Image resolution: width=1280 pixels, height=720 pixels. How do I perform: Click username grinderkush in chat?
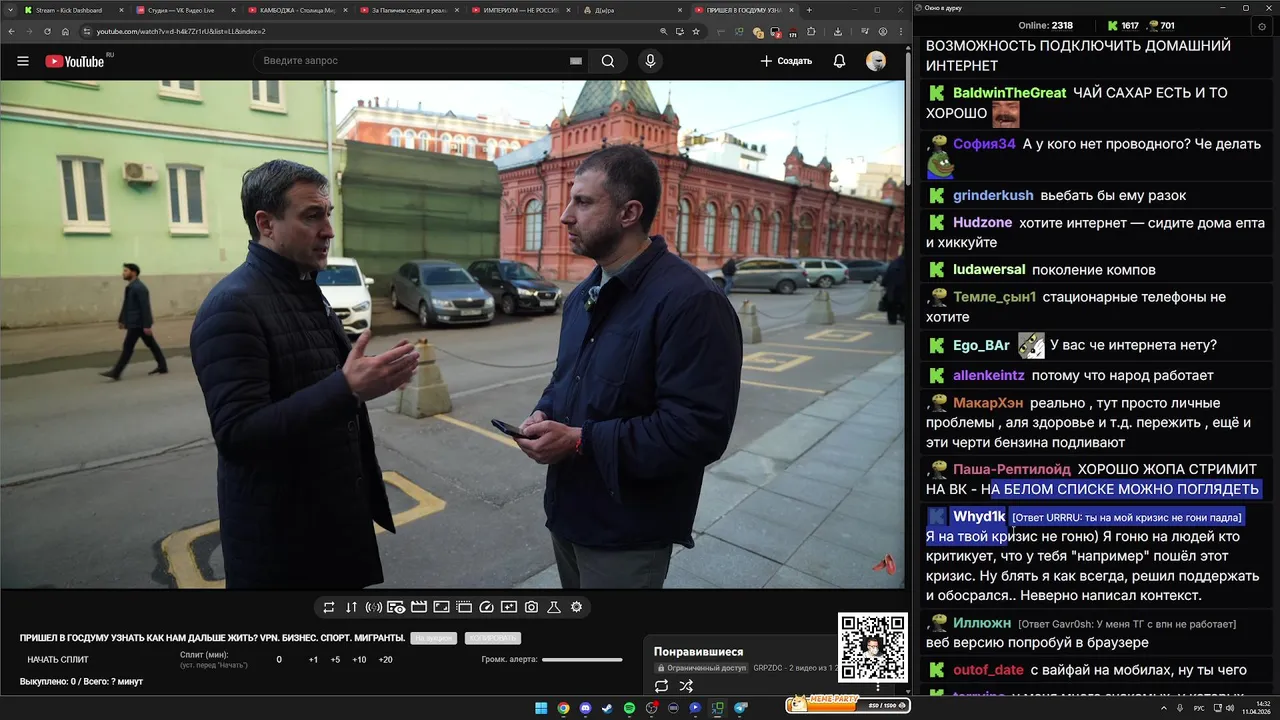click(993, 196)
